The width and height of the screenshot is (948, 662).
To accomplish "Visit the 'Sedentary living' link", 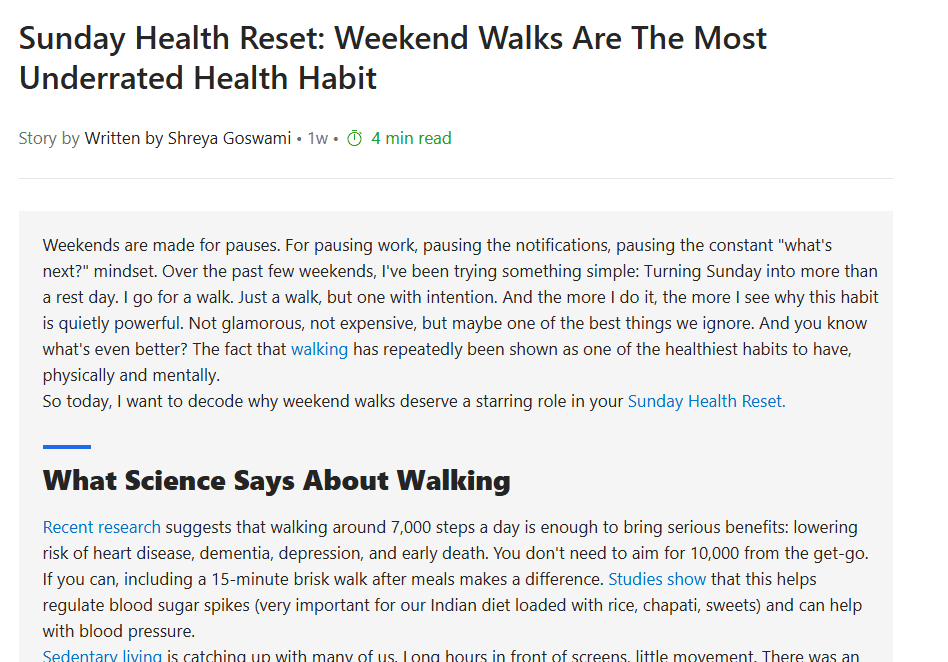I will 102,656.
